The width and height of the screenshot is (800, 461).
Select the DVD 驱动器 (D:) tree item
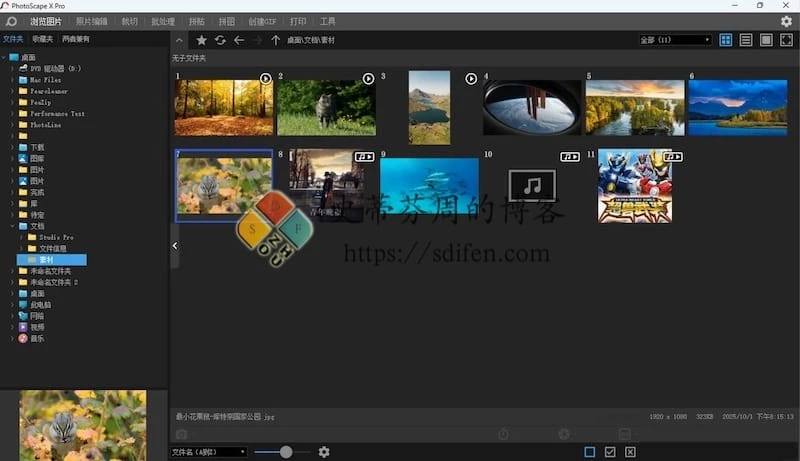pos(55,68)
